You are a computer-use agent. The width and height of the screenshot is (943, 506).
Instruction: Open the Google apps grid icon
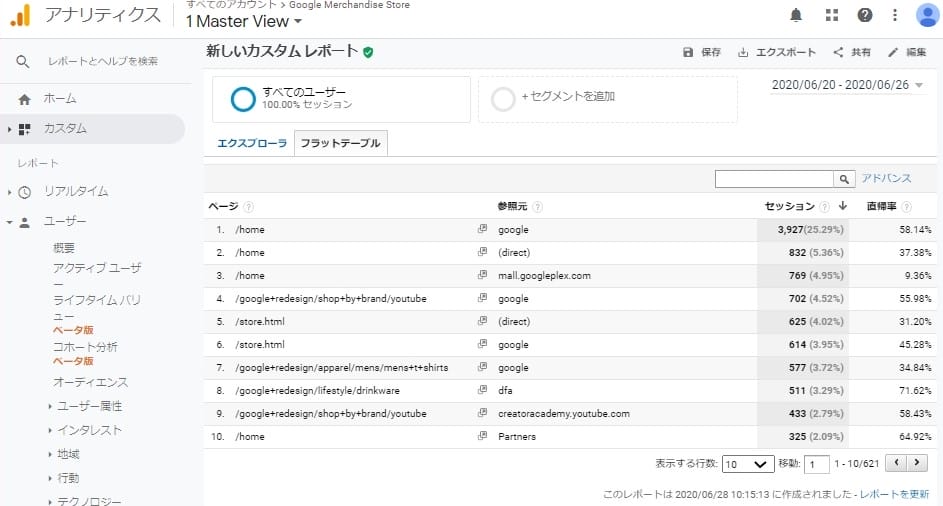[x=832, y=15]
